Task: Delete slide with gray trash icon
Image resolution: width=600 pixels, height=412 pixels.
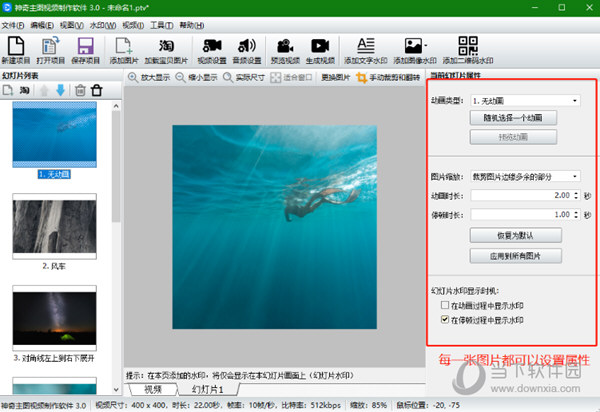Action: pos(80,91)
